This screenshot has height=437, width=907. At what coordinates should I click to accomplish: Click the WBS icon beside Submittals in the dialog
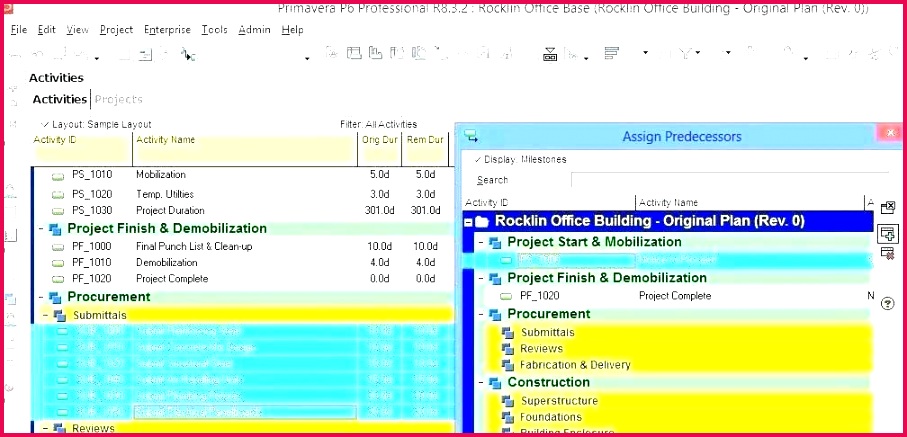coord(507,333)
